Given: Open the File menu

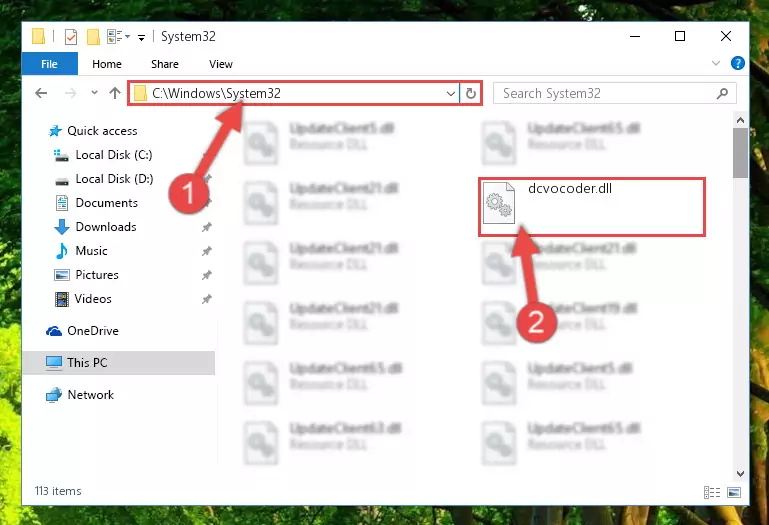Looking at the screenshot, I should tap(50, 64).
